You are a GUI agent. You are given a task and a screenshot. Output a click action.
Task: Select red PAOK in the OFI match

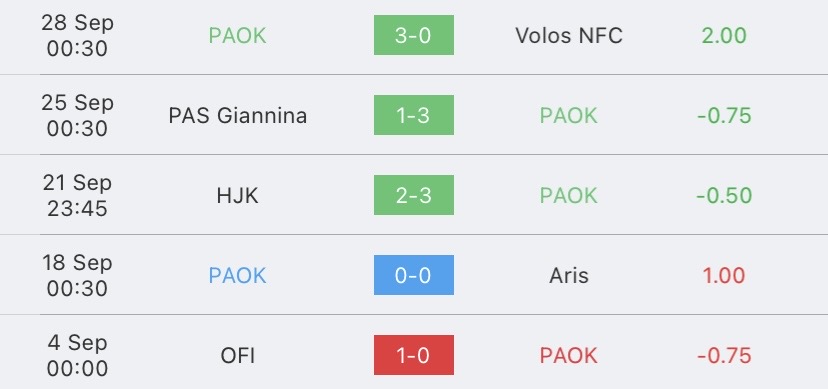569,356
